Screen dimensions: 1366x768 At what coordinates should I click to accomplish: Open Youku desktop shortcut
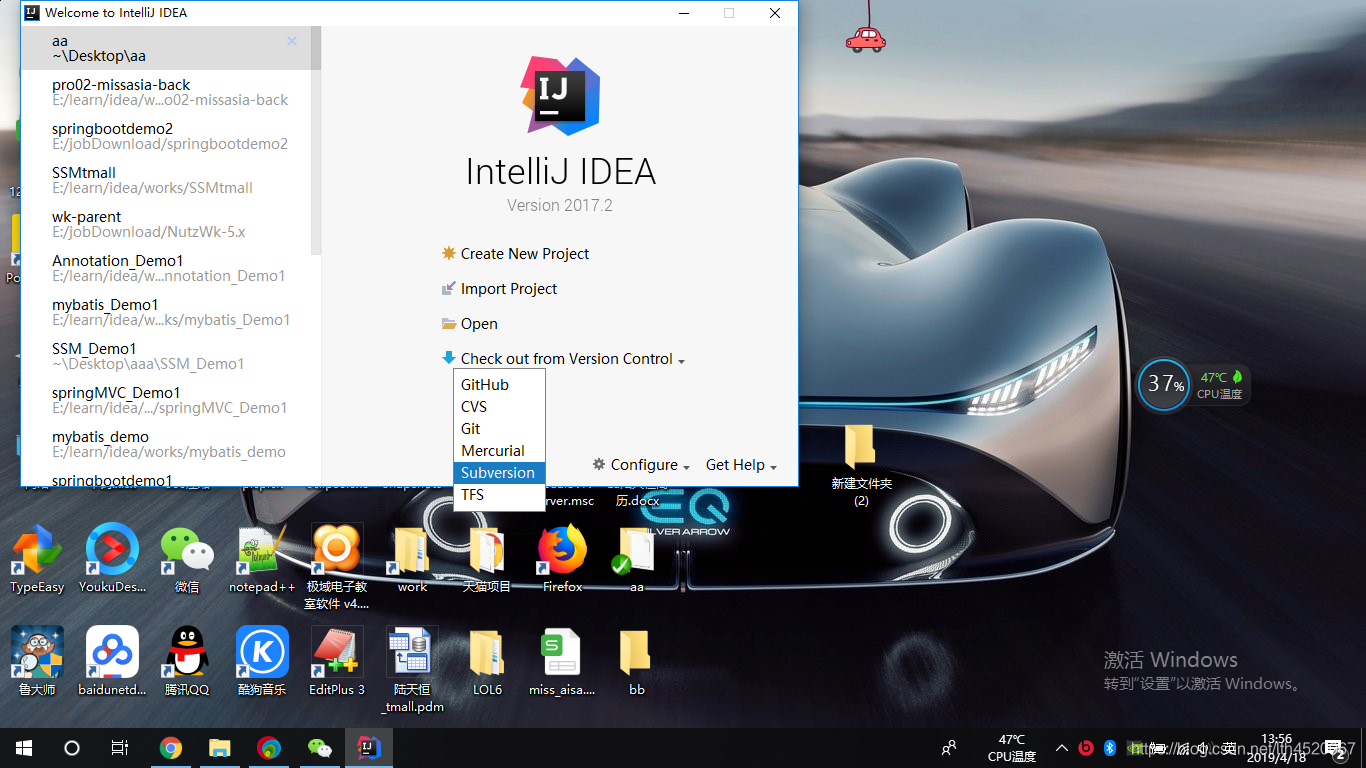pos(112,559)
